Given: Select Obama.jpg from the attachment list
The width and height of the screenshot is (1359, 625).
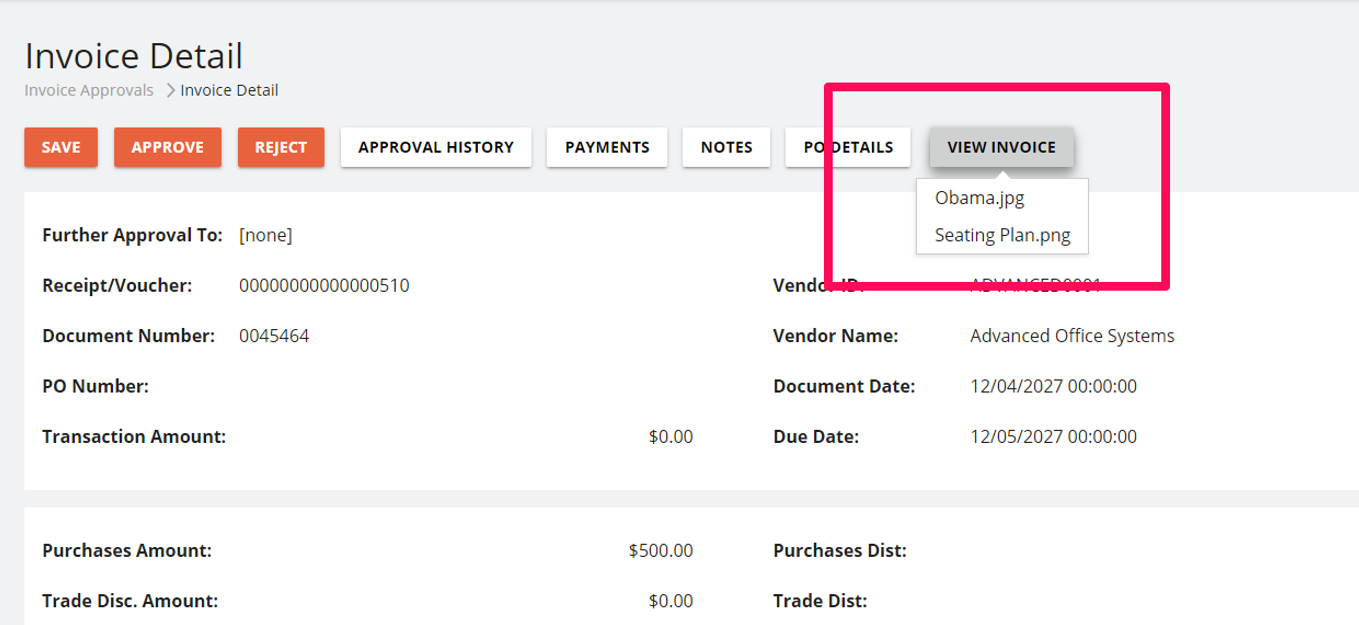Looking at the screenshot, I should click(x=979, y=198).
